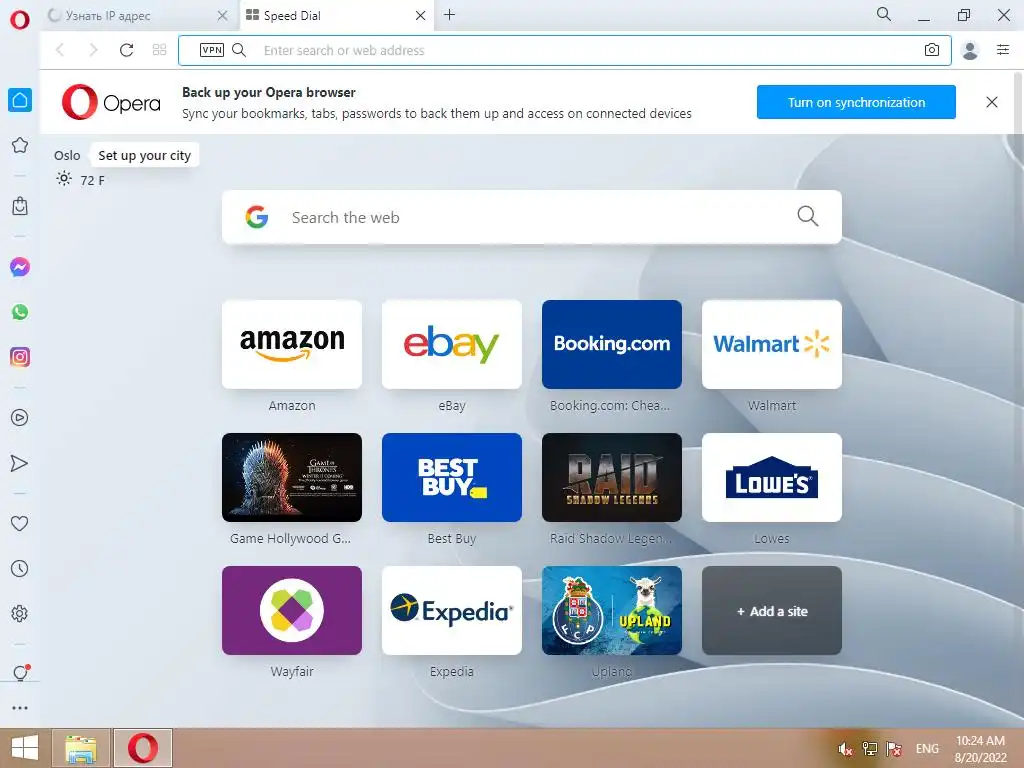Open the Shopping corner sidebar icon
1024x768 pixels.
[x=20, y=206]
